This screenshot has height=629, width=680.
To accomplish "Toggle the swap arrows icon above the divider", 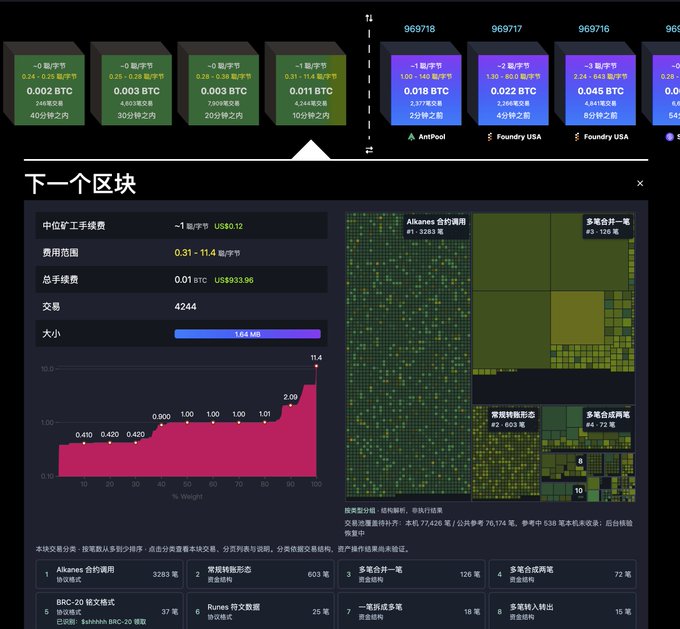I will (369, 18).
